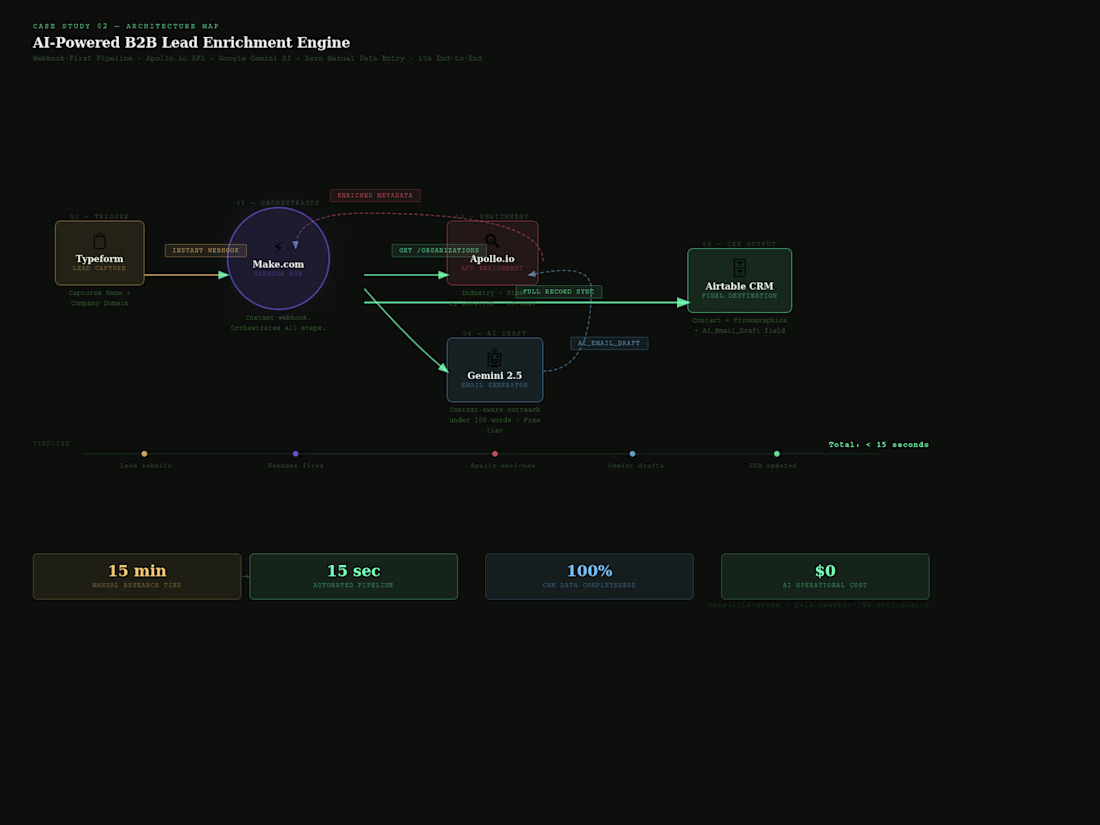Click the 'Webhook-First Pipeline' subtitle line

pos(257,58)
